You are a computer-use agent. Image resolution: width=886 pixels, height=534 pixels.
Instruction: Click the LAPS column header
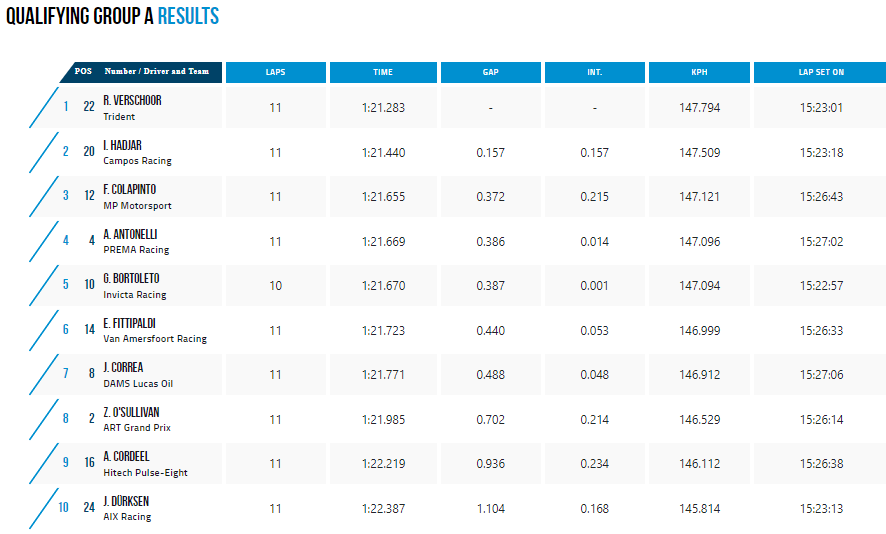pos(276,72)
